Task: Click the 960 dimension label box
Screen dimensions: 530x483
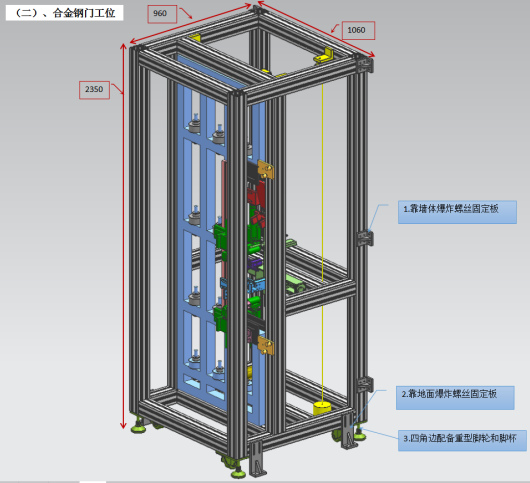Action: [162, 14]
